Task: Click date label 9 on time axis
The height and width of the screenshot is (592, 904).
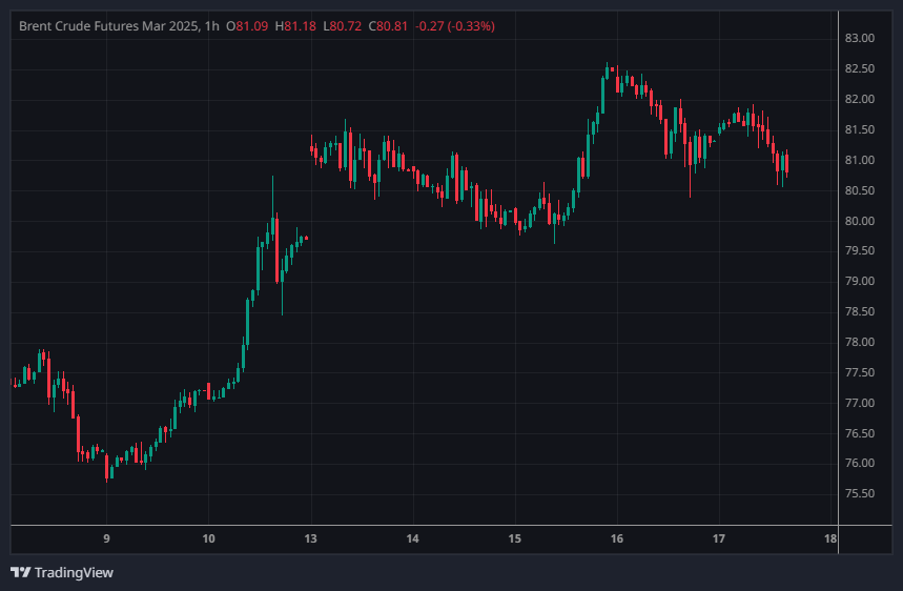Action: (x=106, y=538)
